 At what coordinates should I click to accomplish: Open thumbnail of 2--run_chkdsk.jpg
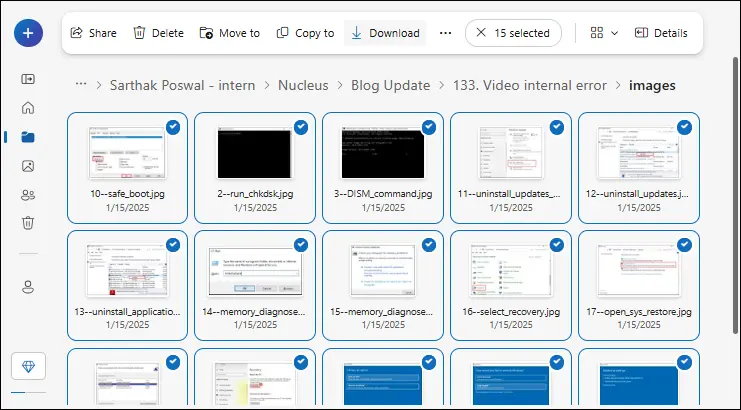coord(255,153)
